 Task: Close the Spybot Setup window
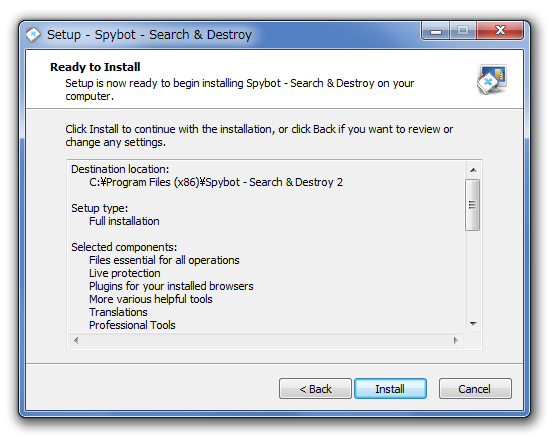tap(500, 30)
